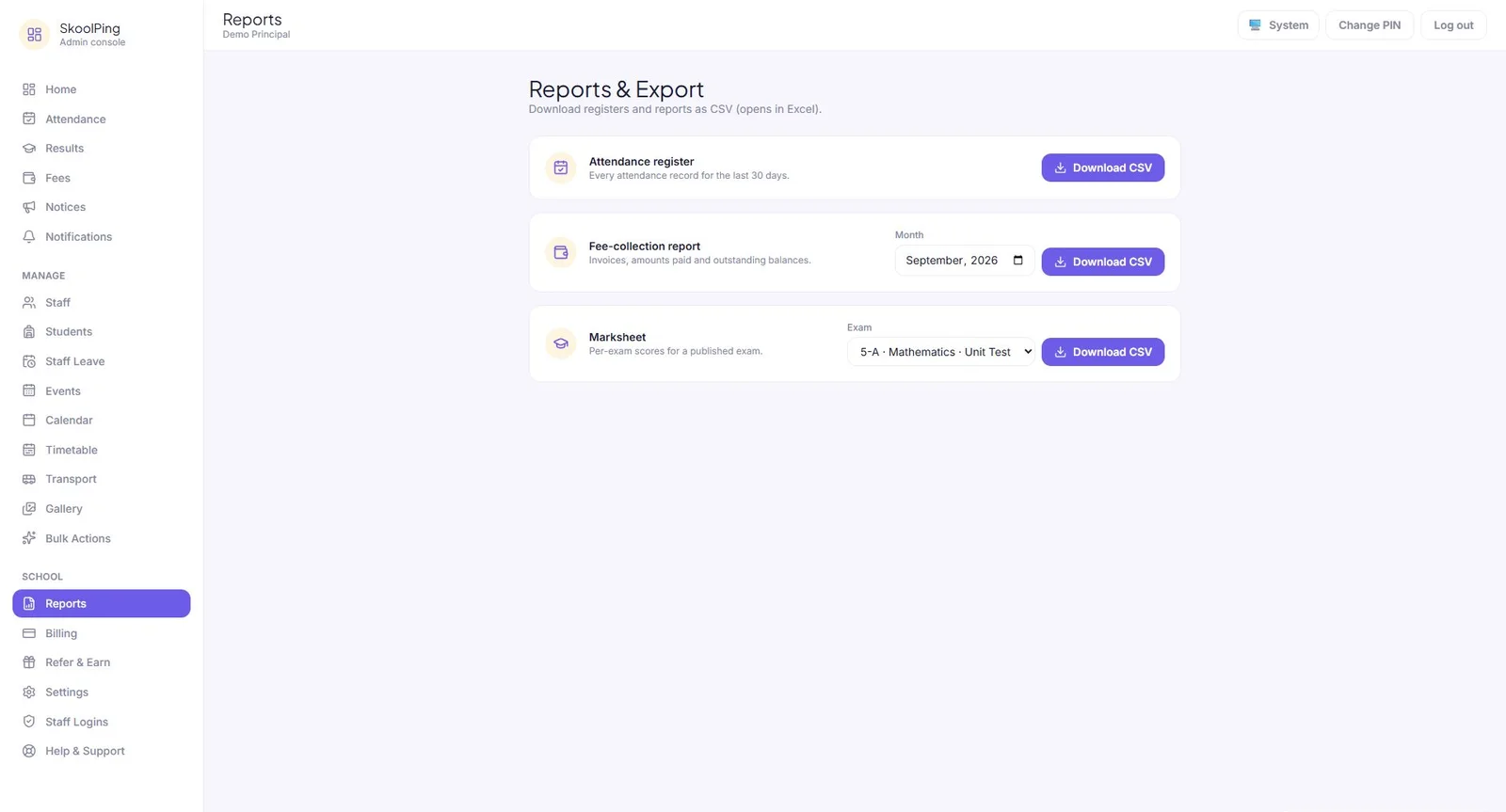1506x812 pixels.
Task: Click the Refer & Earn gift icon
Action: 29,662
